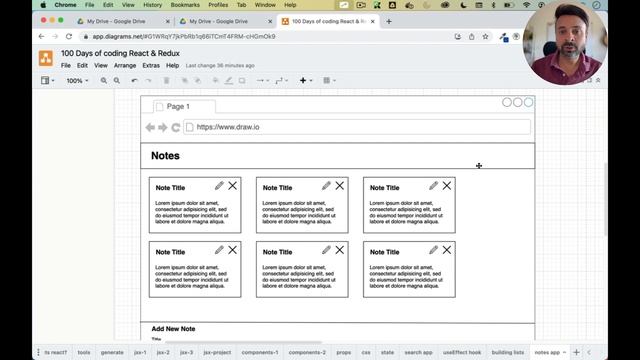Open the View menu in draw.io
The image size is (640, 360).
click(x=101, y=65)
